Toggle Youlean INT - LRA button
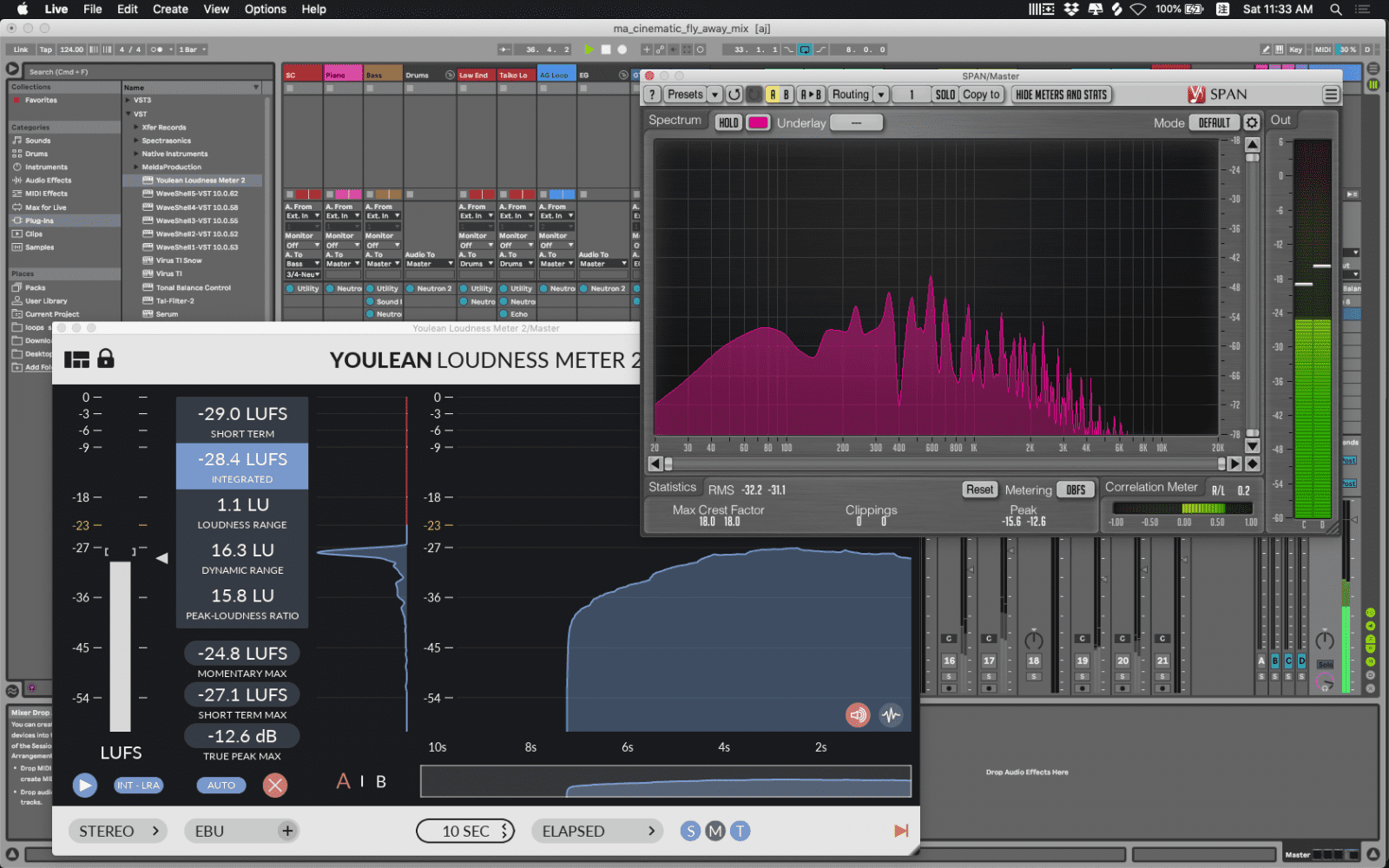The image size is (1389, 868). pos(139,786)
